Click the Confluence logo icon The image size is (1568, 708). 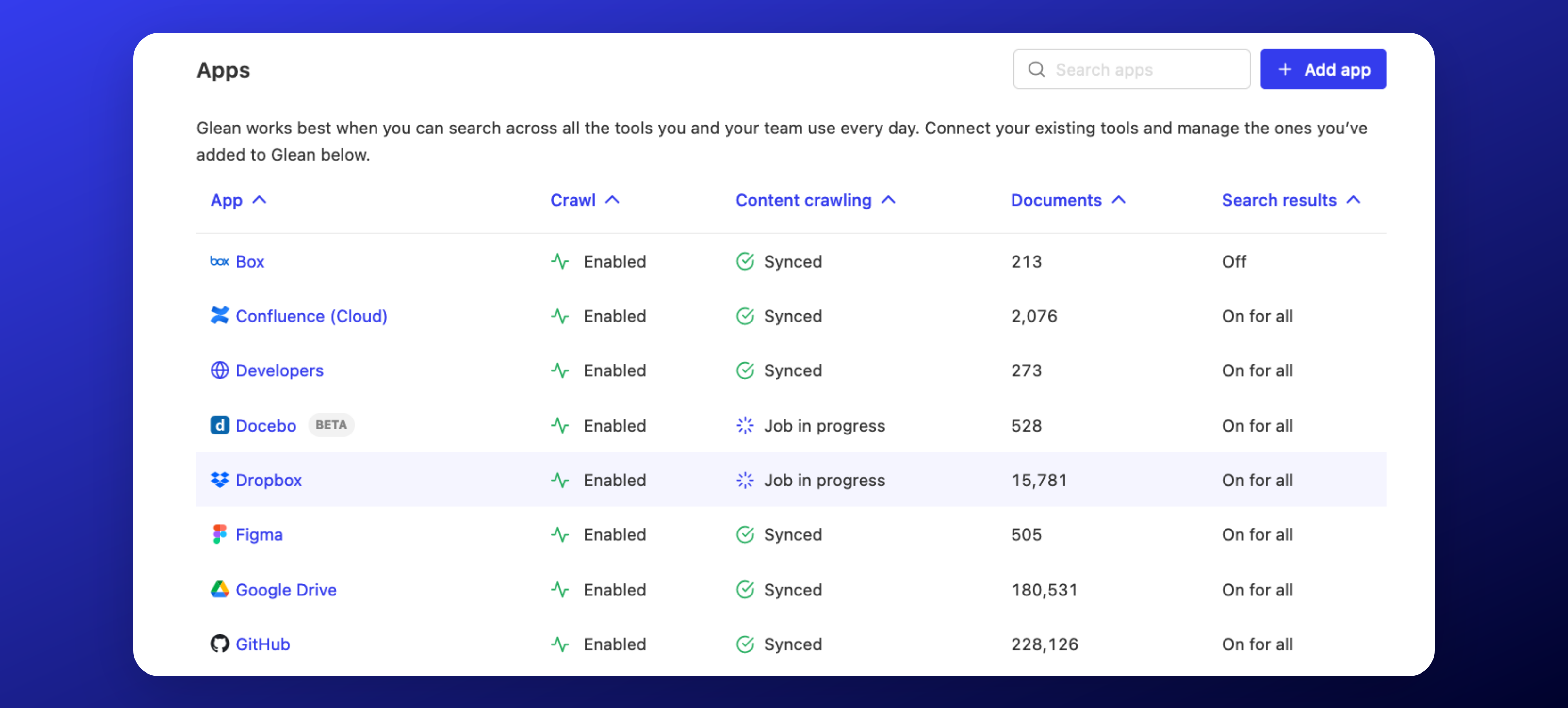(x=219, y=316)
